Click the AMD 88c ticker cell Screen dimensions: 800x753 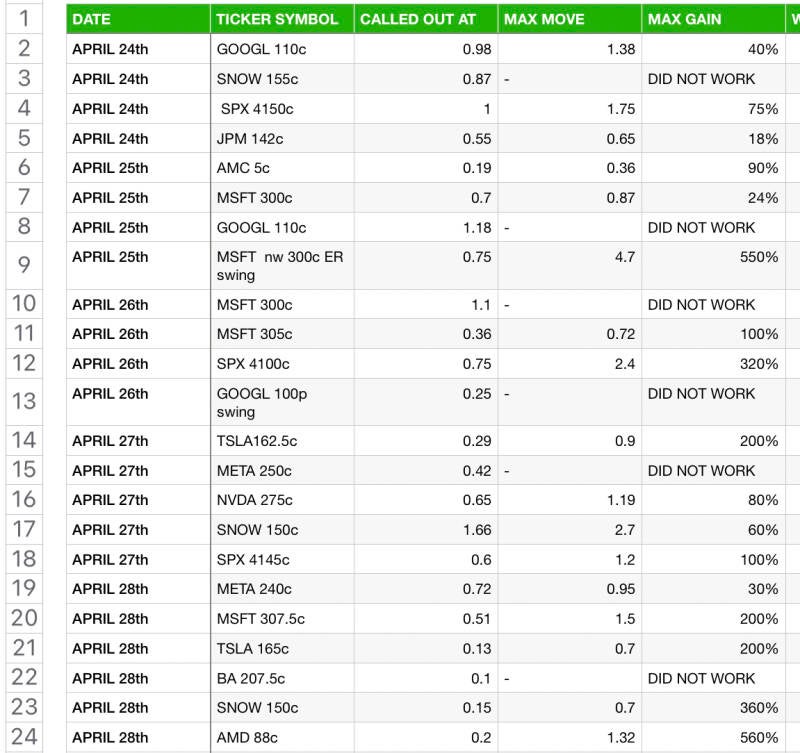pyautogui.click(x=282, y=737)
